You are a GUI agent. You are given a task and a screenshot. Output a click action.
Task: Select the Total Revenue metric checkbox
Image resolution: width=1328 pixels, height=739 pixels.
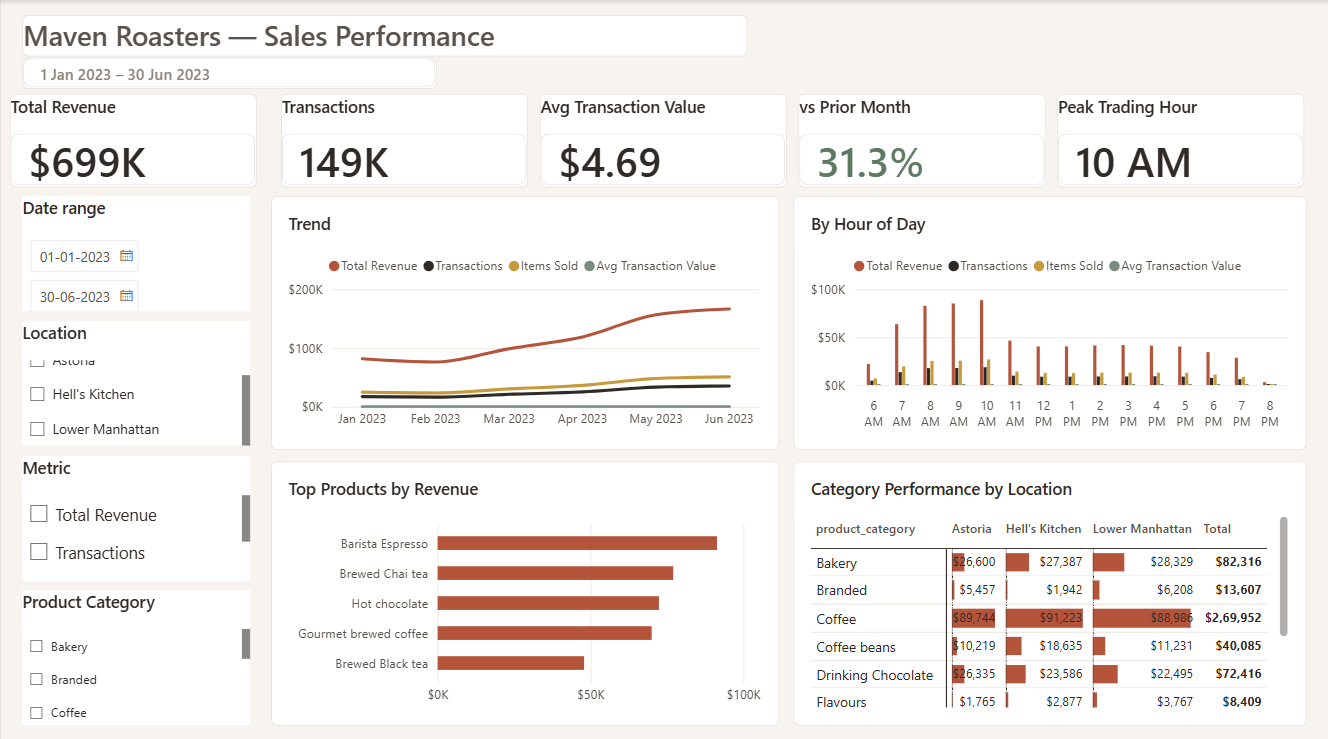coord(39,514)
